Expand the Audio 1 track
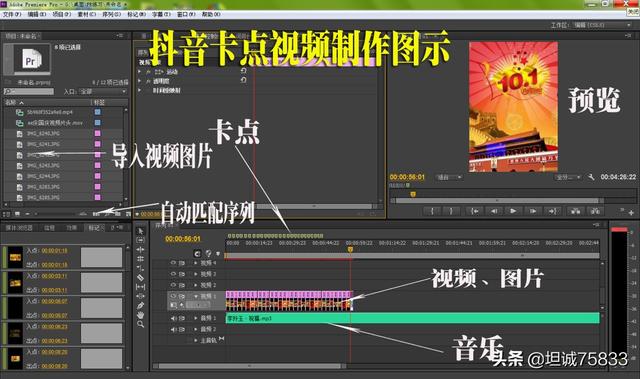 tap(196, 318)
